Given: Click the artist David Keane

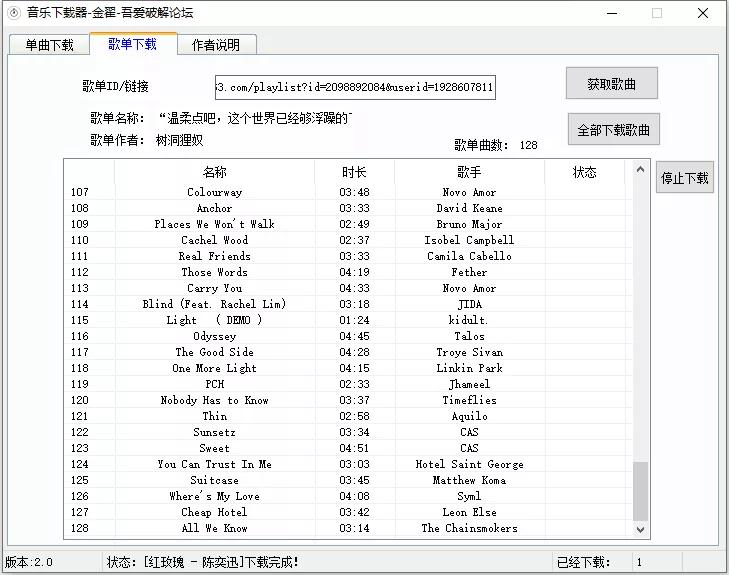Looking at the screenshot, I should [x=469, y=208].
